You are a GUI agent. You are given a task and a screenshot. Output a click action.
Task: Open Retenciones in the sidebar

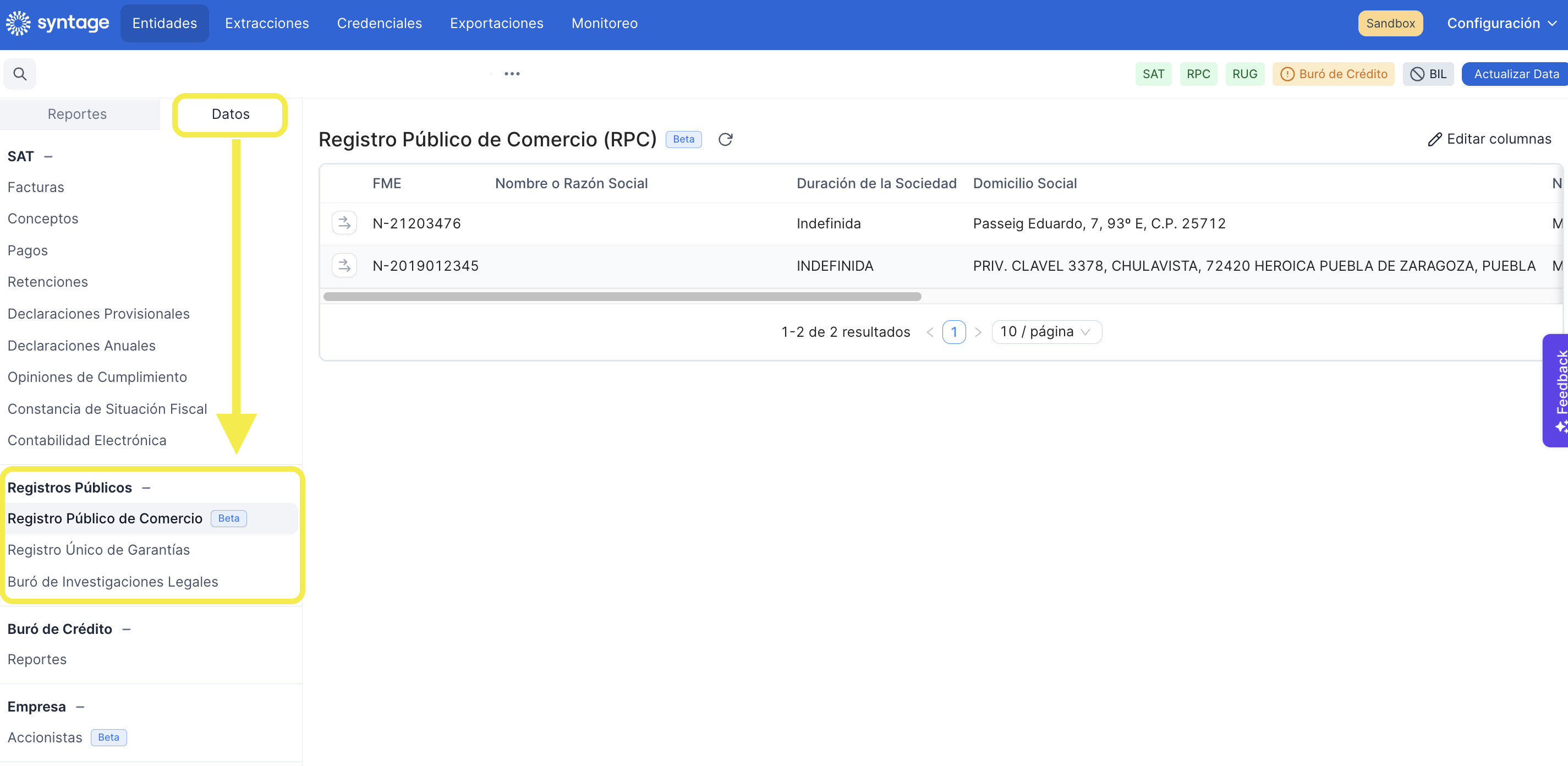tap(47, 282)
